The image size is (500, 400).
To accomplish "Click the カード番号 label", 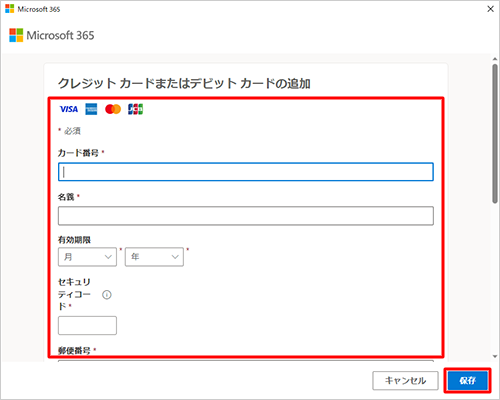I will tap(78, 153).
